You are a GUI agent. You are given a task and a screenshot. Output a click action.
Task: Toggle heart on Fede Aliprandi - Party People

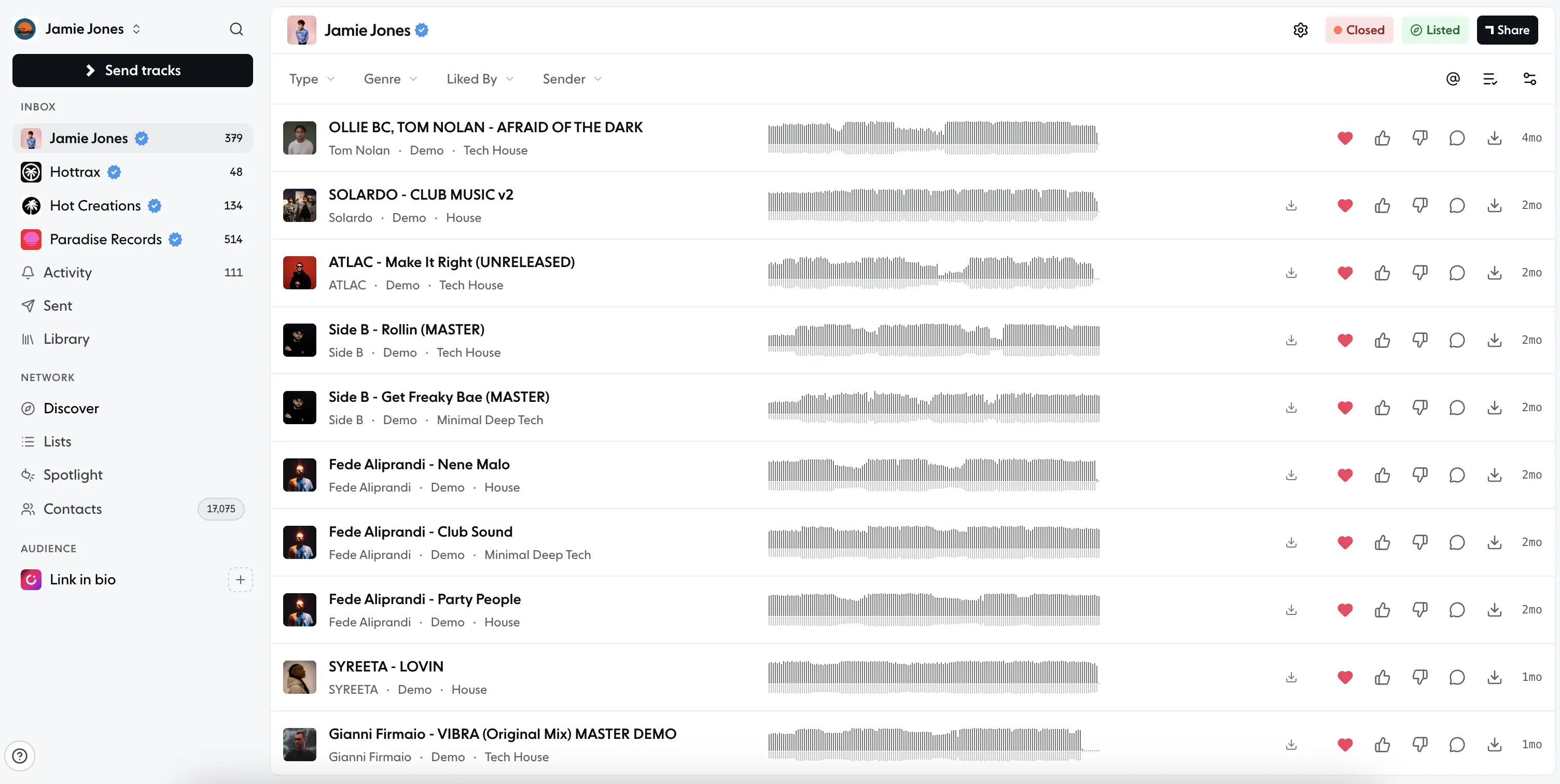click(x=1345, y=610)
